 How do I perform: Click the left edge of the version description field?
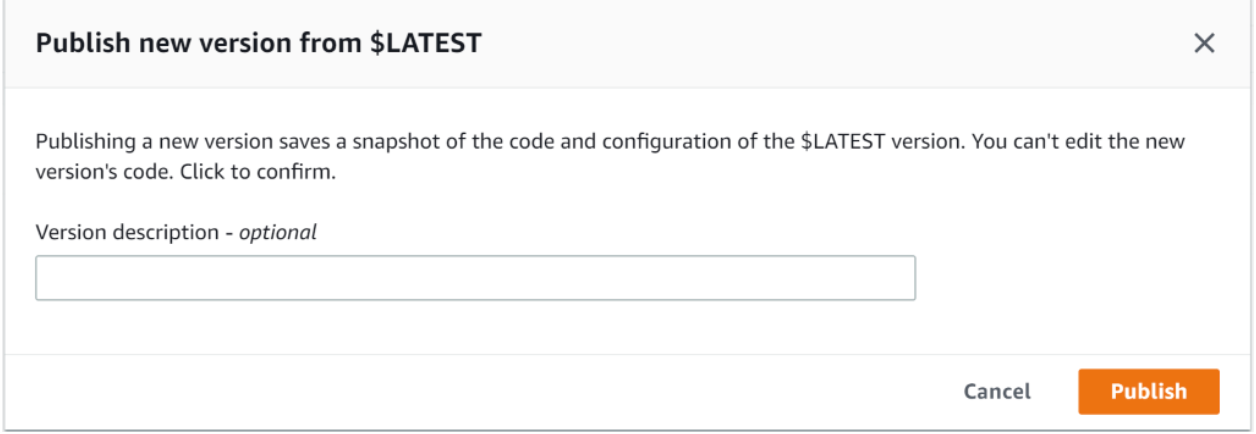point(46,278)
